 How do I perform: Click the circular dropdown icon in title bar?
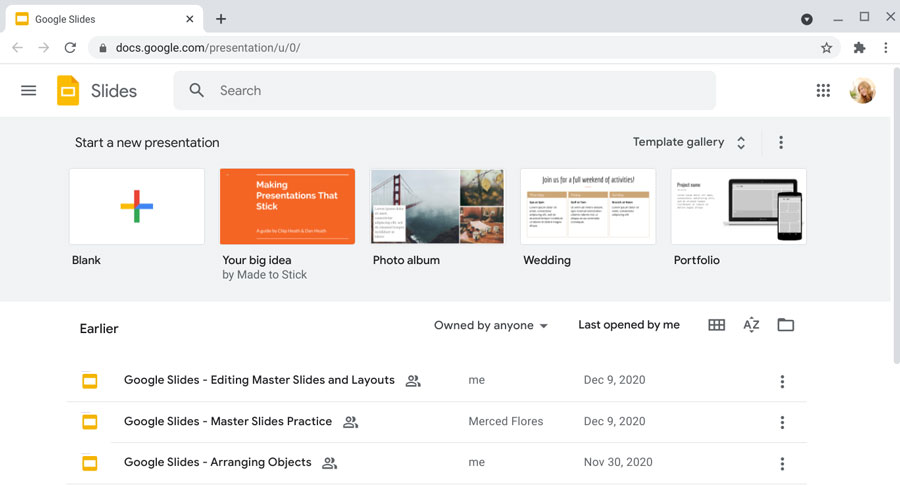tap(806, 20)
